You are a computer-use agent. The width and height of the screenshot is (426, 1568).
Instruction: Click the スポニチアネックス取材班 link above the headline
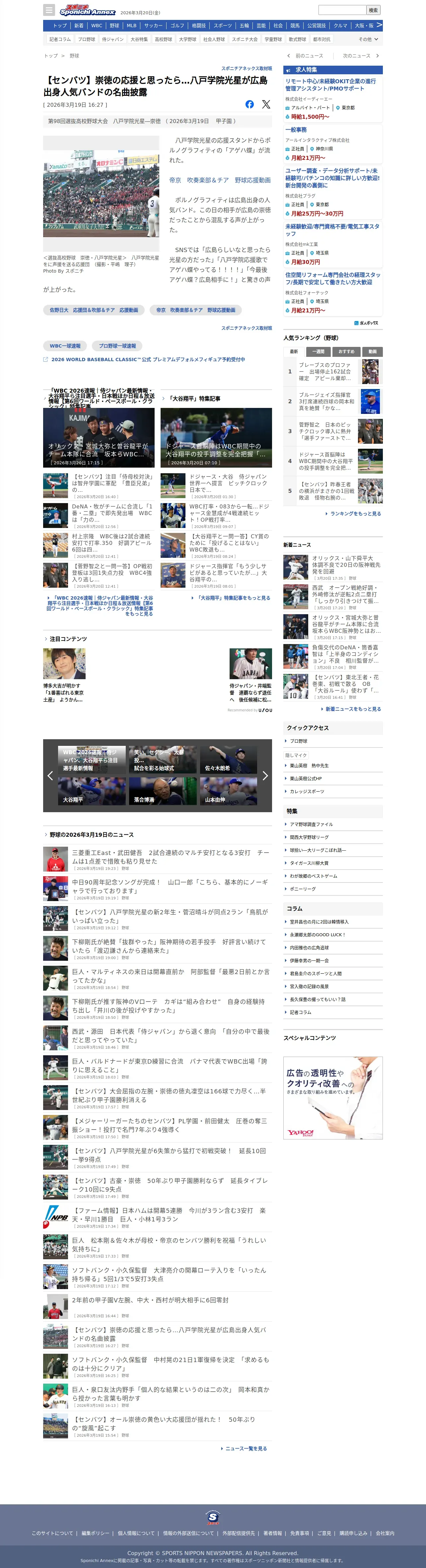(x=247, y=69)
